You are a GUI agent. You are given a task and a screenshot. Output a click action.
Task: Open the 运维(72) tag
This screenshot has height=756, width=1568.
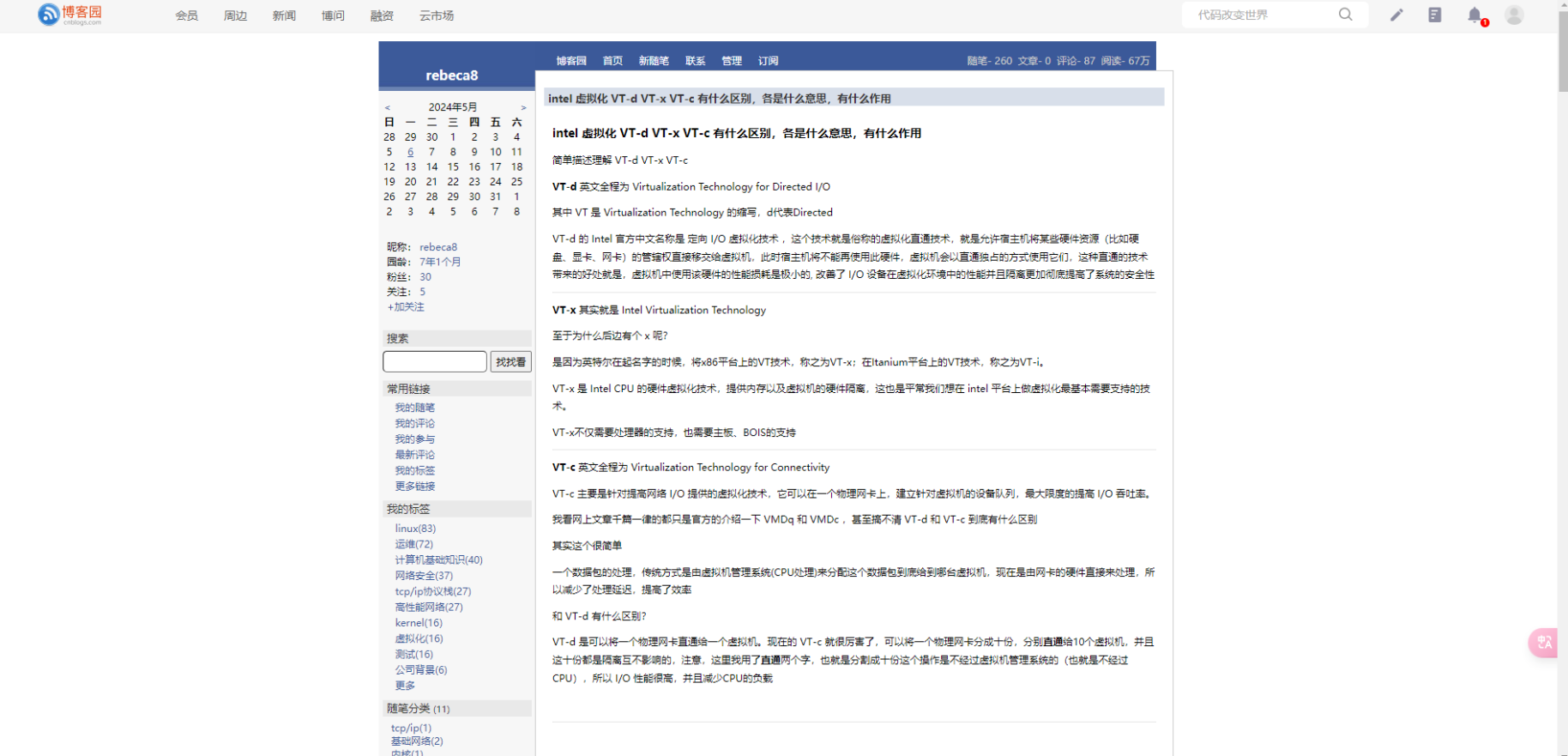[x=414, y=544]
